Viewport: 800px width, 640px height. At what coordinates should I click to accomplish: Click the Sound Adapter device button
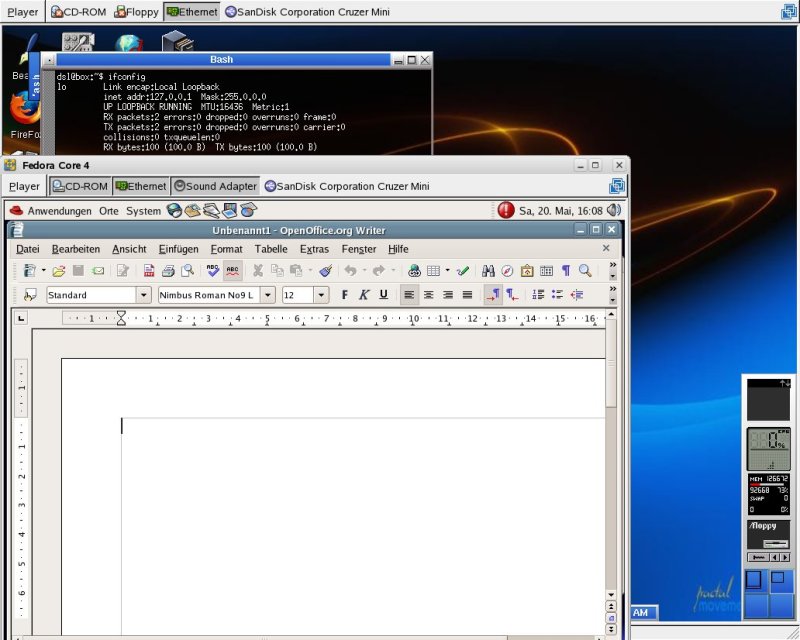[x=215, y=186]
